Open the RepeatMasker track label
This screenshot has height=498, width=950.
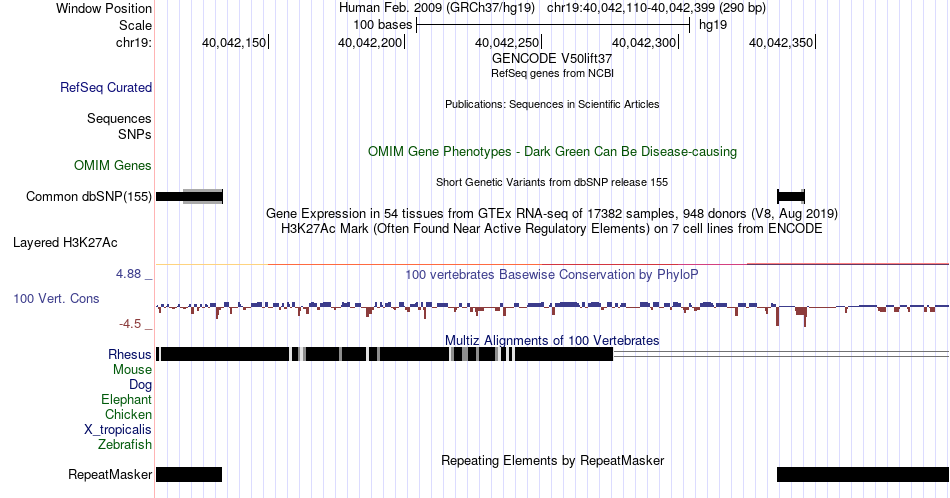110,474
